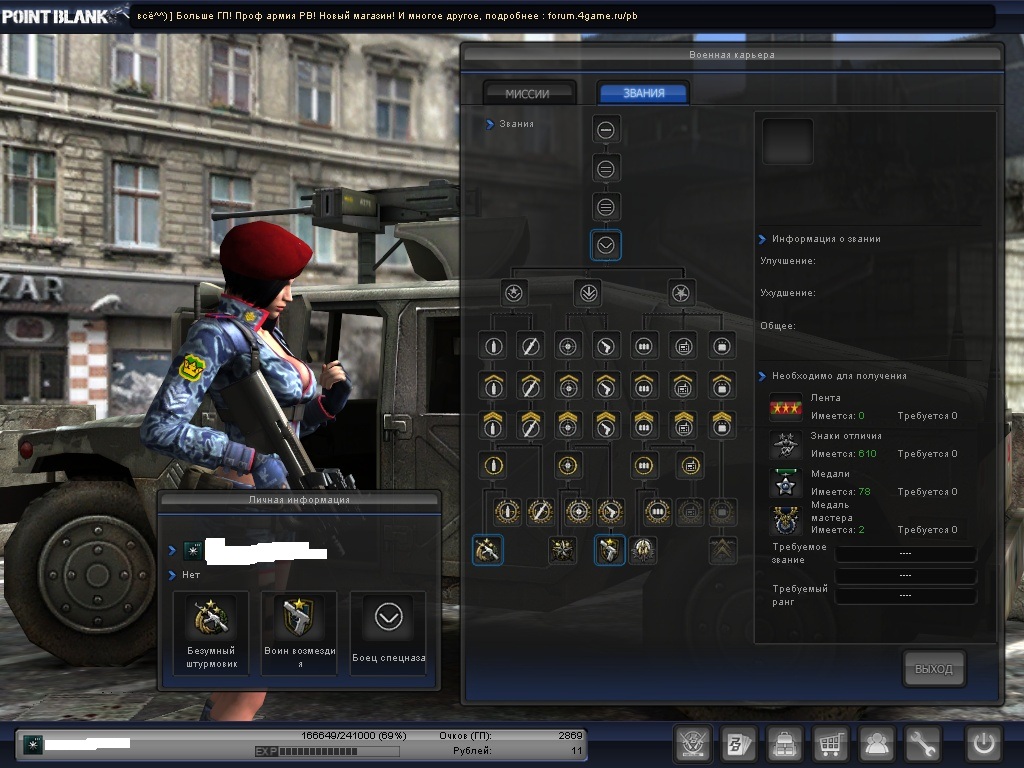Click the wrench settings icon
1024x768 pixels.
pos(923,745)
